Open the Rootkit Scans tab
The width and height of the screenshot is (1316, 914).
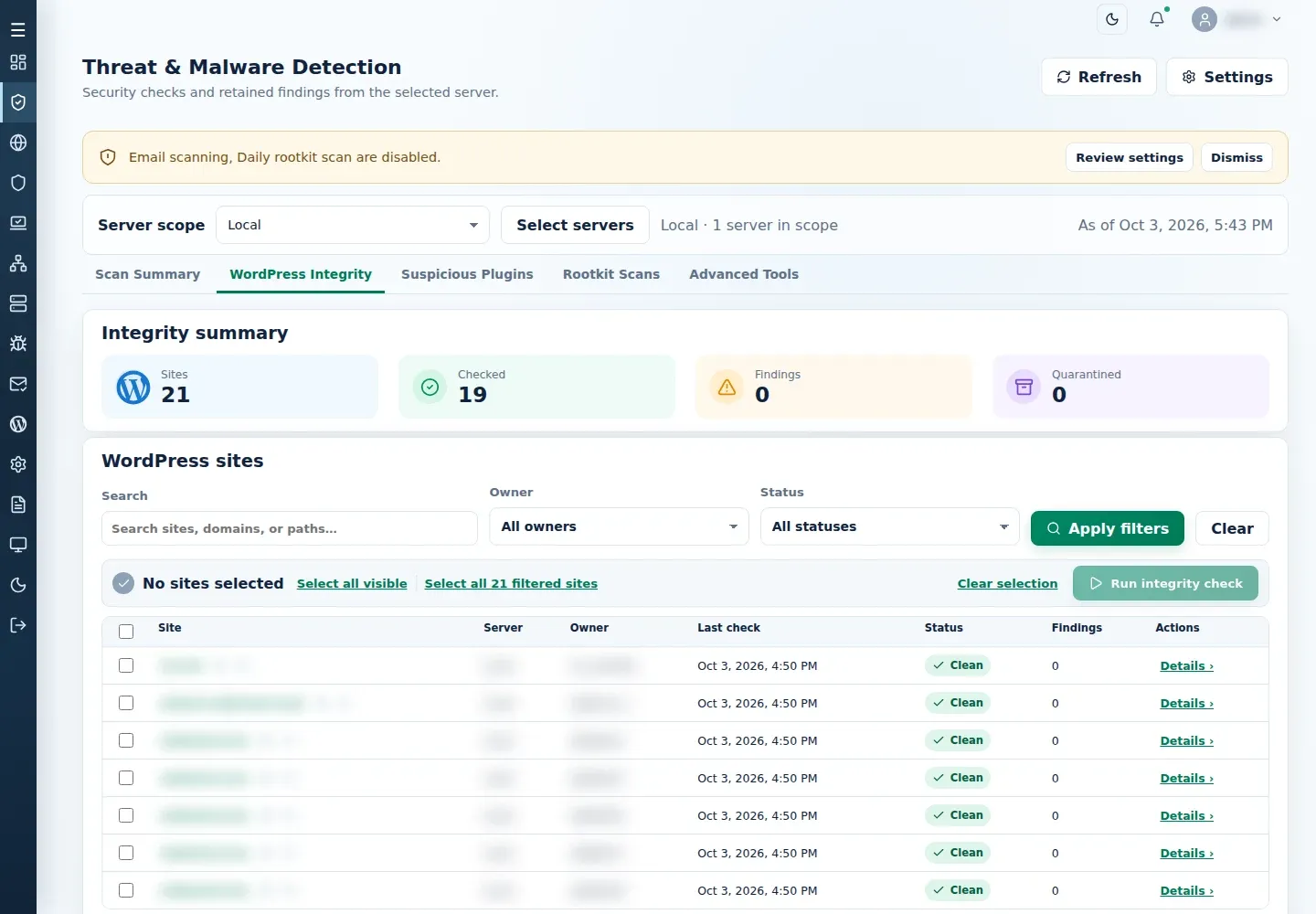click(x=611, y=274)
